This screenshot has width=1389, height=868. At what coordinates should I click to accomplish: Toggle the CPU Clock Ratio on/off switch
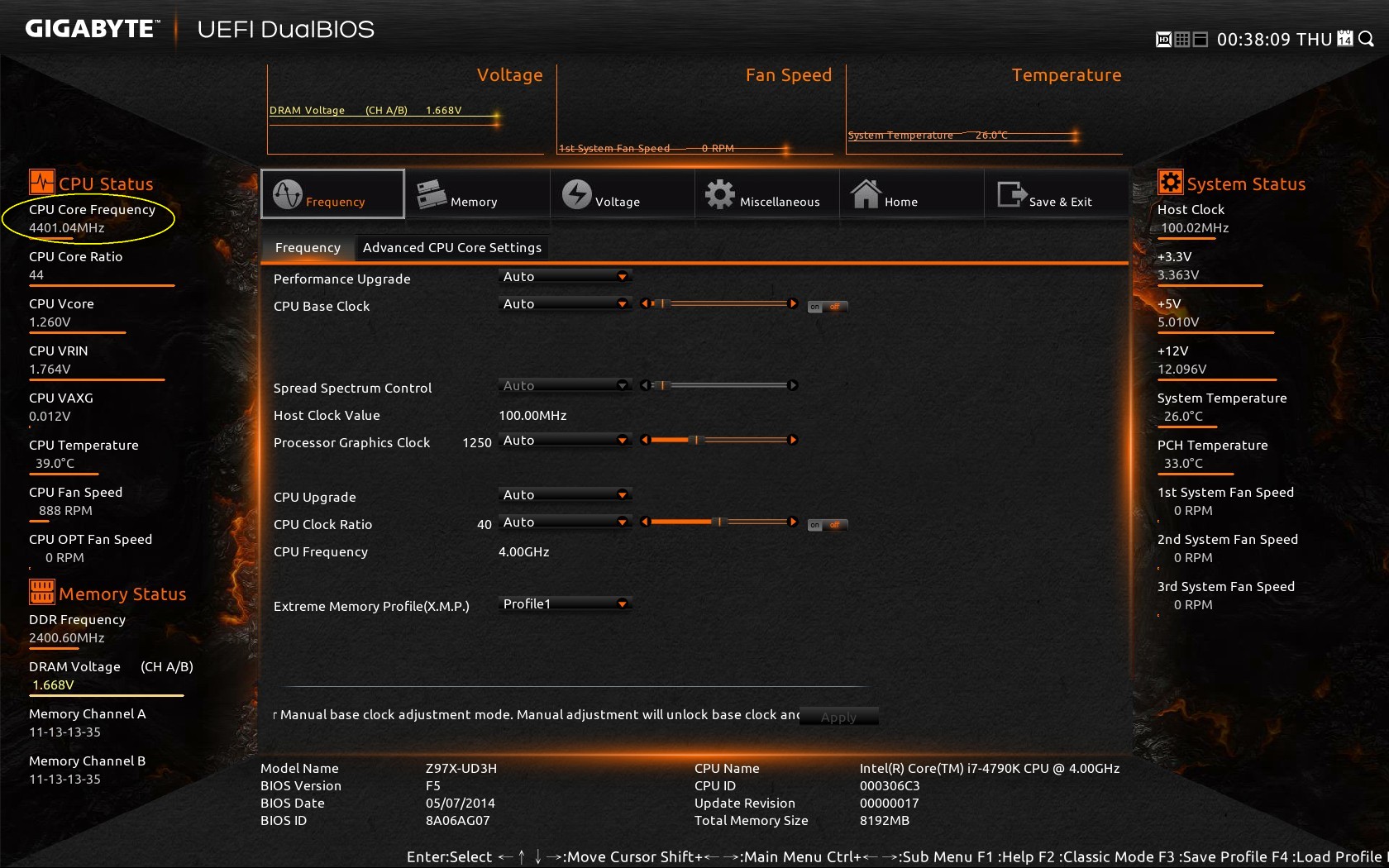[x=828, y=525]
